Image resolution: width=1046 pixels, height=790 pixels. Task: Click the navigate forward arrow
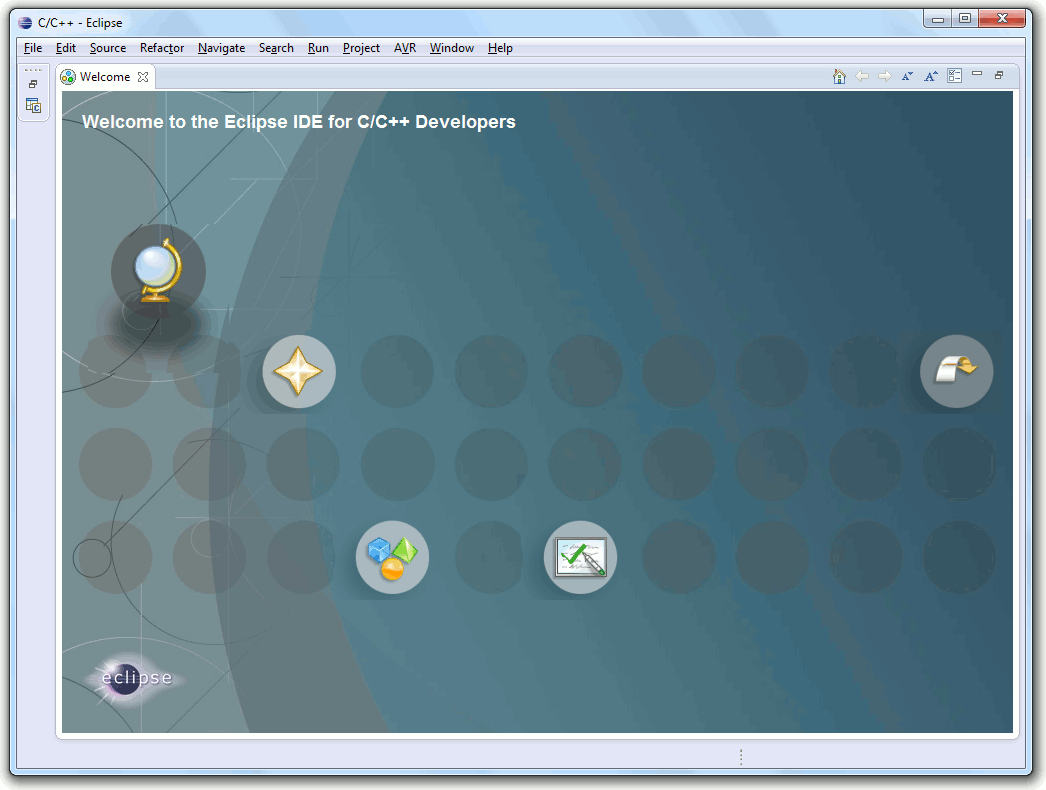pyautogui.click(x=885, y=77)
